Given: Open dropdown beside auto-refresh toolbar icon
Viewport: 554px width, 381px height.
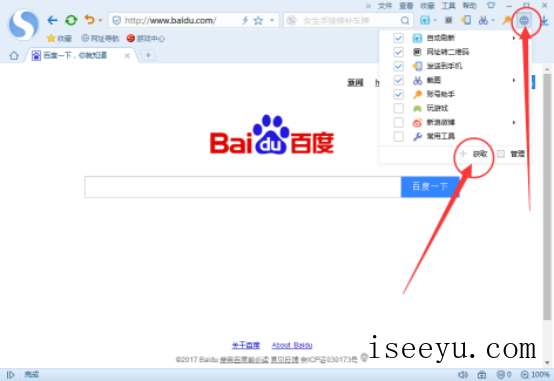Looking at the screenshot, I should [435, 20].
